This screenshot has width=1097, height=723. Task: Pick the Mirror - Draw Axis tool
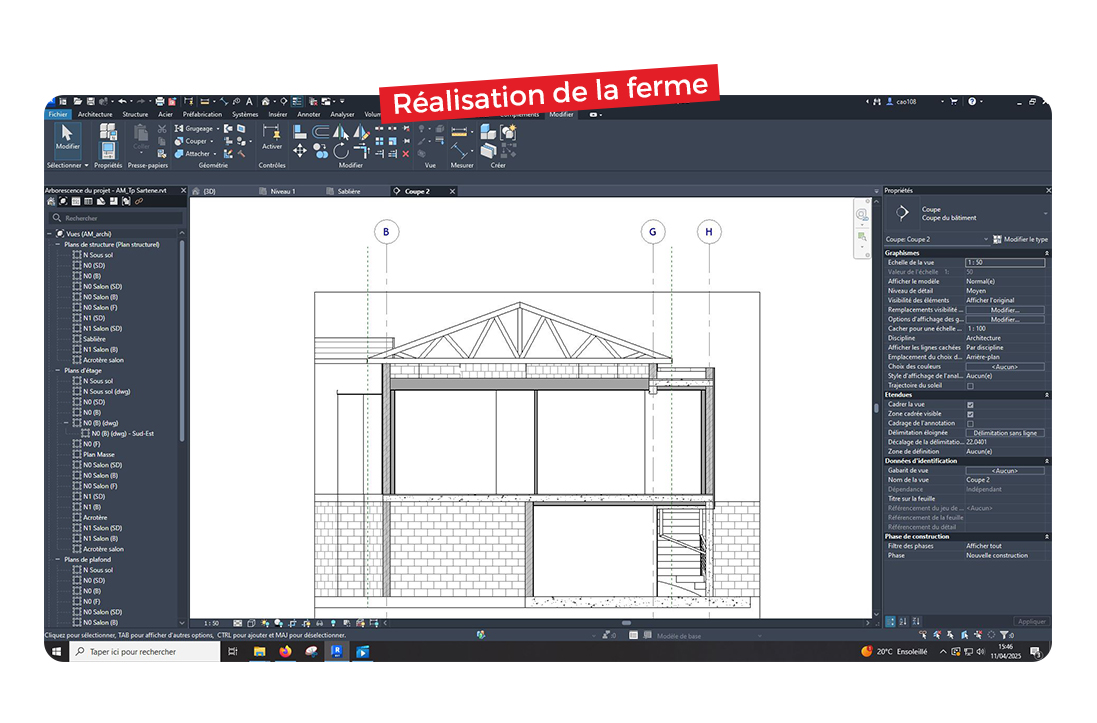361,132
